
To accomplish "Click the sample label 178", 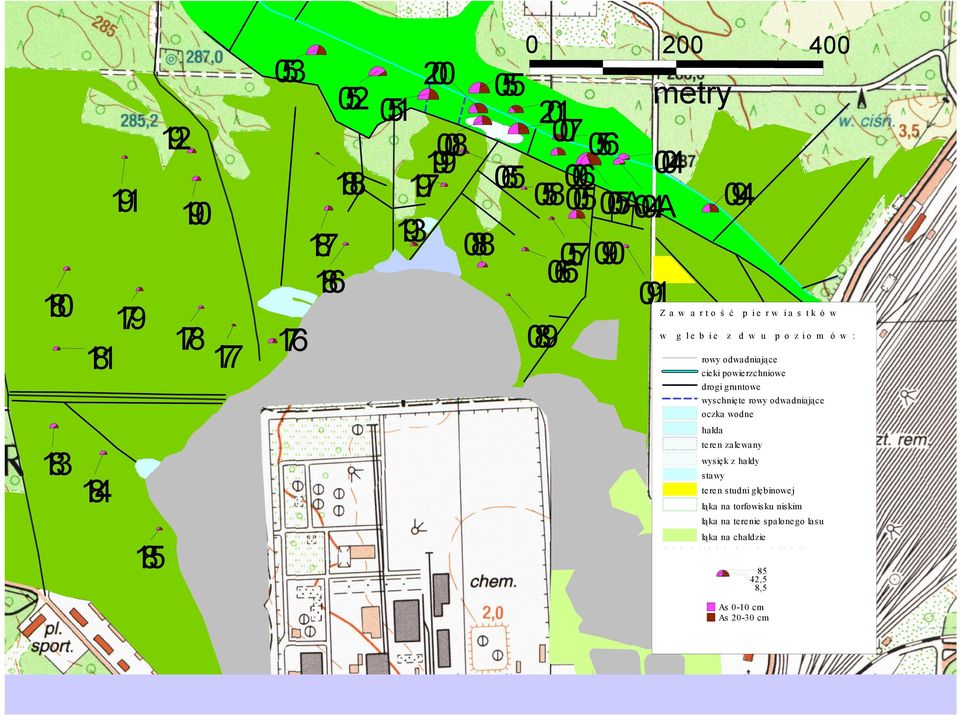I will (190, 339).
